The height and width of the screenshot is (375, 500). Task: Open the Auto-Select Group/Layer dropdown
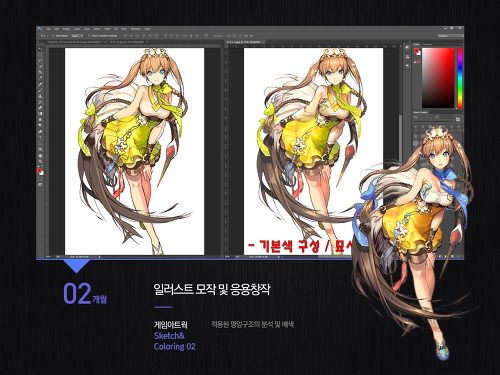coord(77,36)
